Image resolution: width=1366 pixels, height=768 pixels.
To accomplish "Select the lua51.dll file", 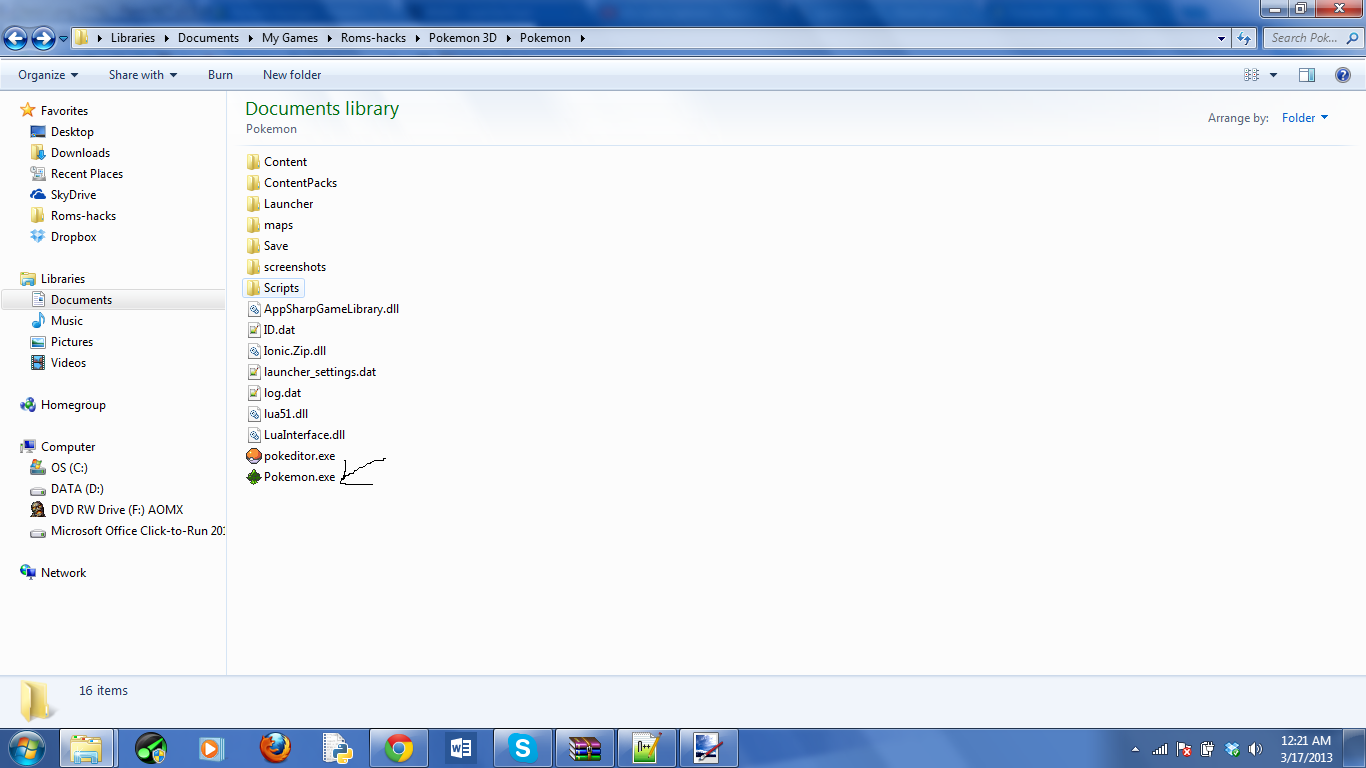I will click(x=278, y=414).
